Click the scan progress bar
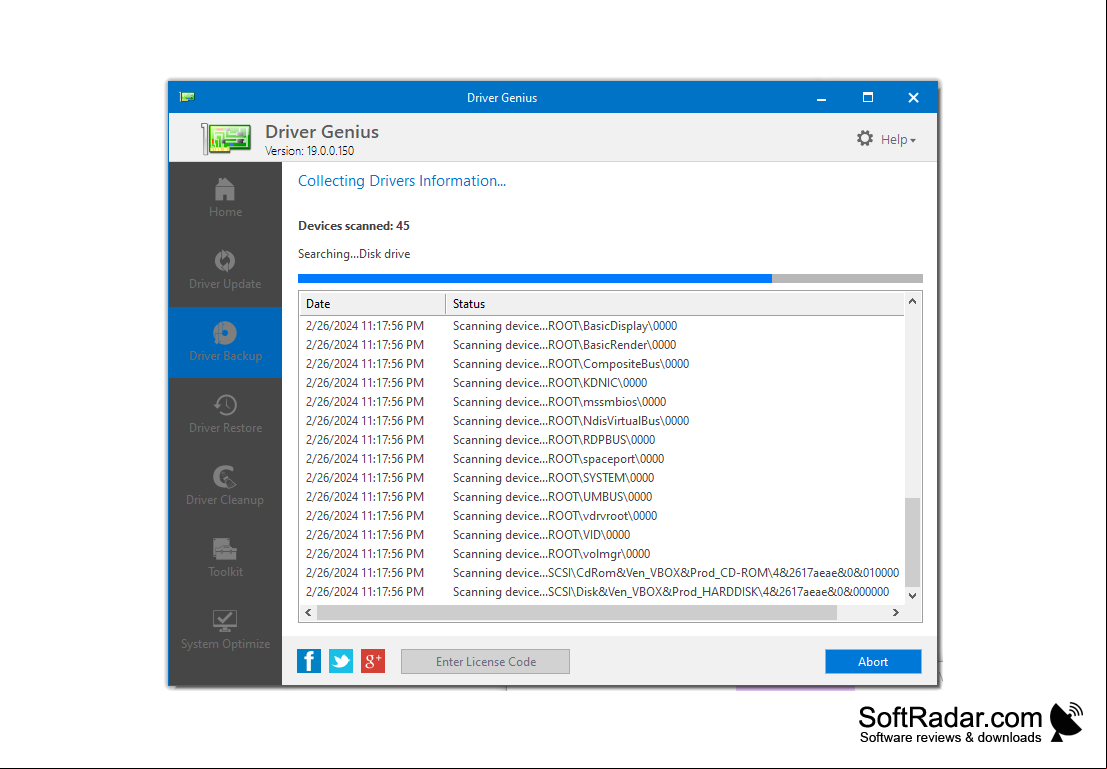 610,279
